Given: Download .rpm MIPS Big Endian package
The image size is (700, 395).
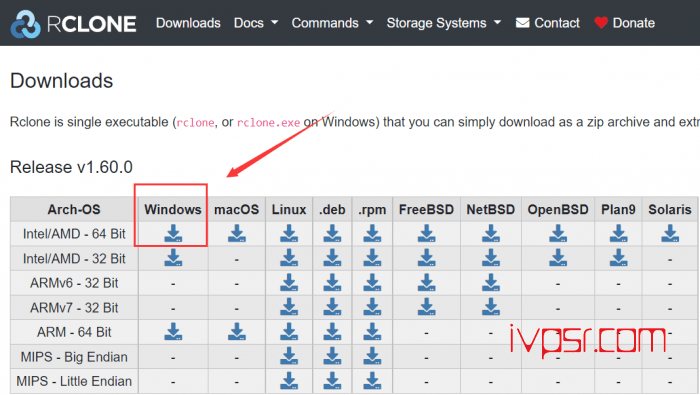Looking at the screenshot, I should [372, 356].
